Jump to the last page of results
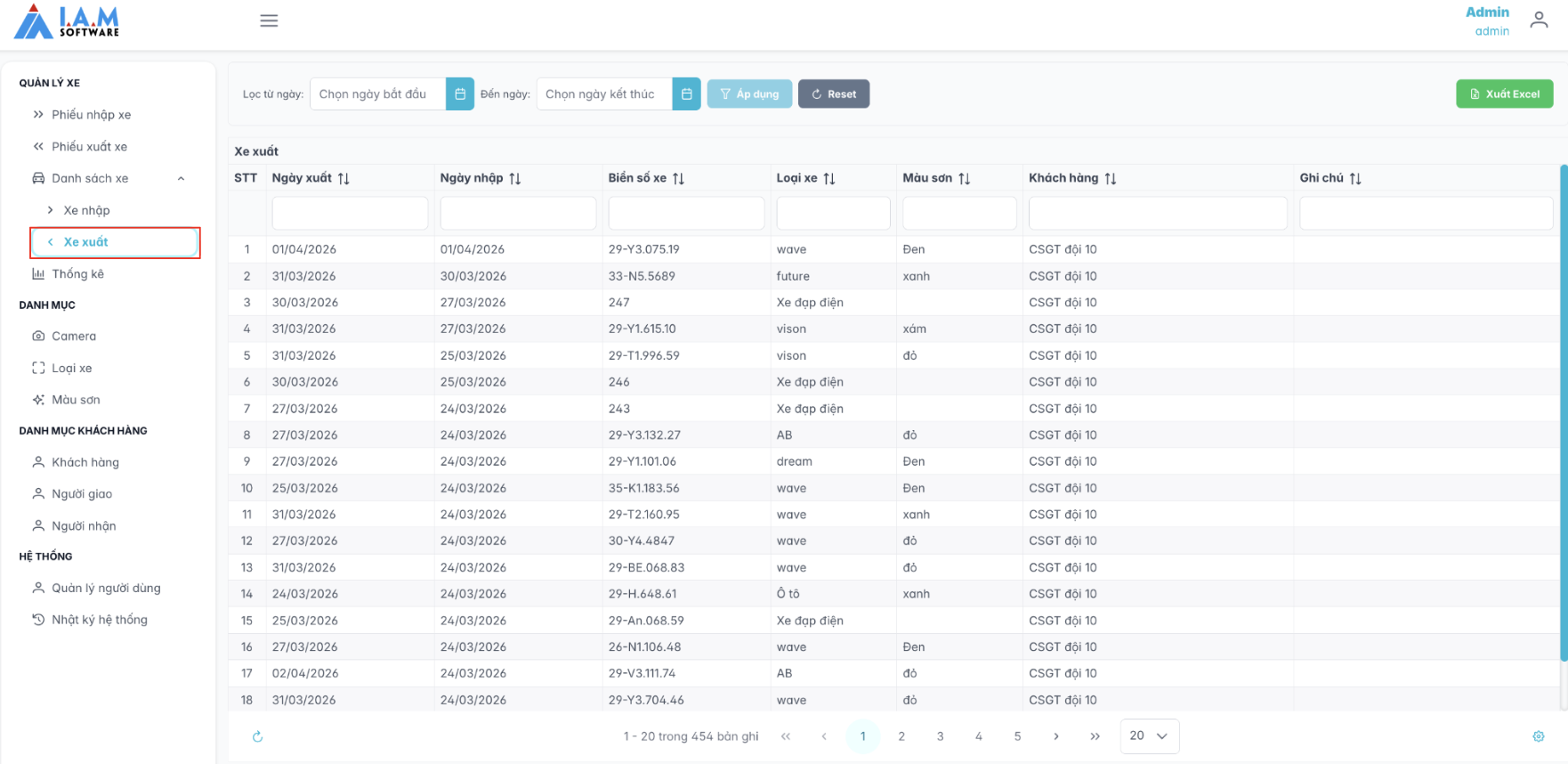1568x764 pixels. 1095,736
